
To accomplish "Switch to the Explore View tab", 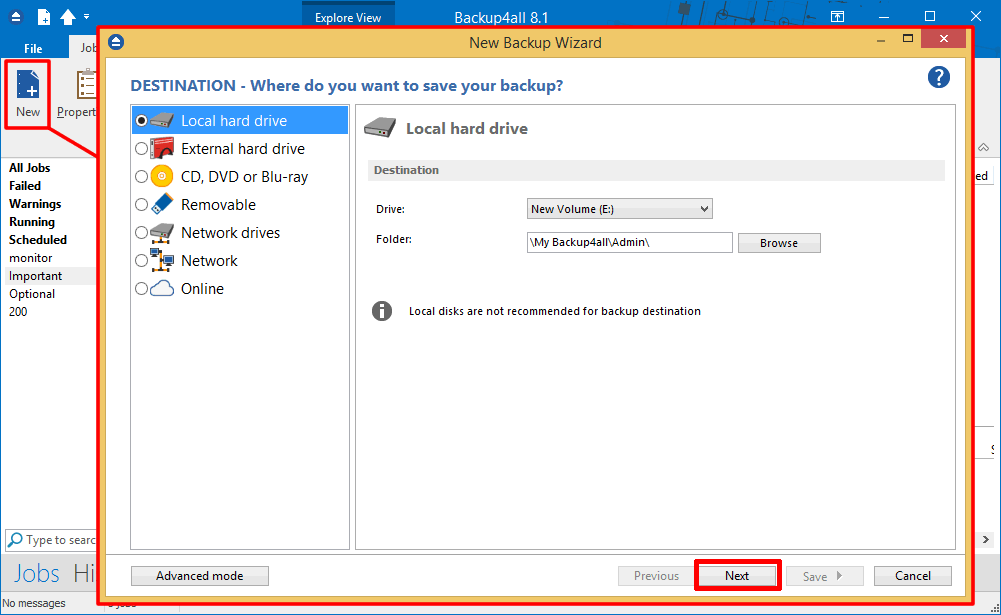I will [x=348, y=17].
